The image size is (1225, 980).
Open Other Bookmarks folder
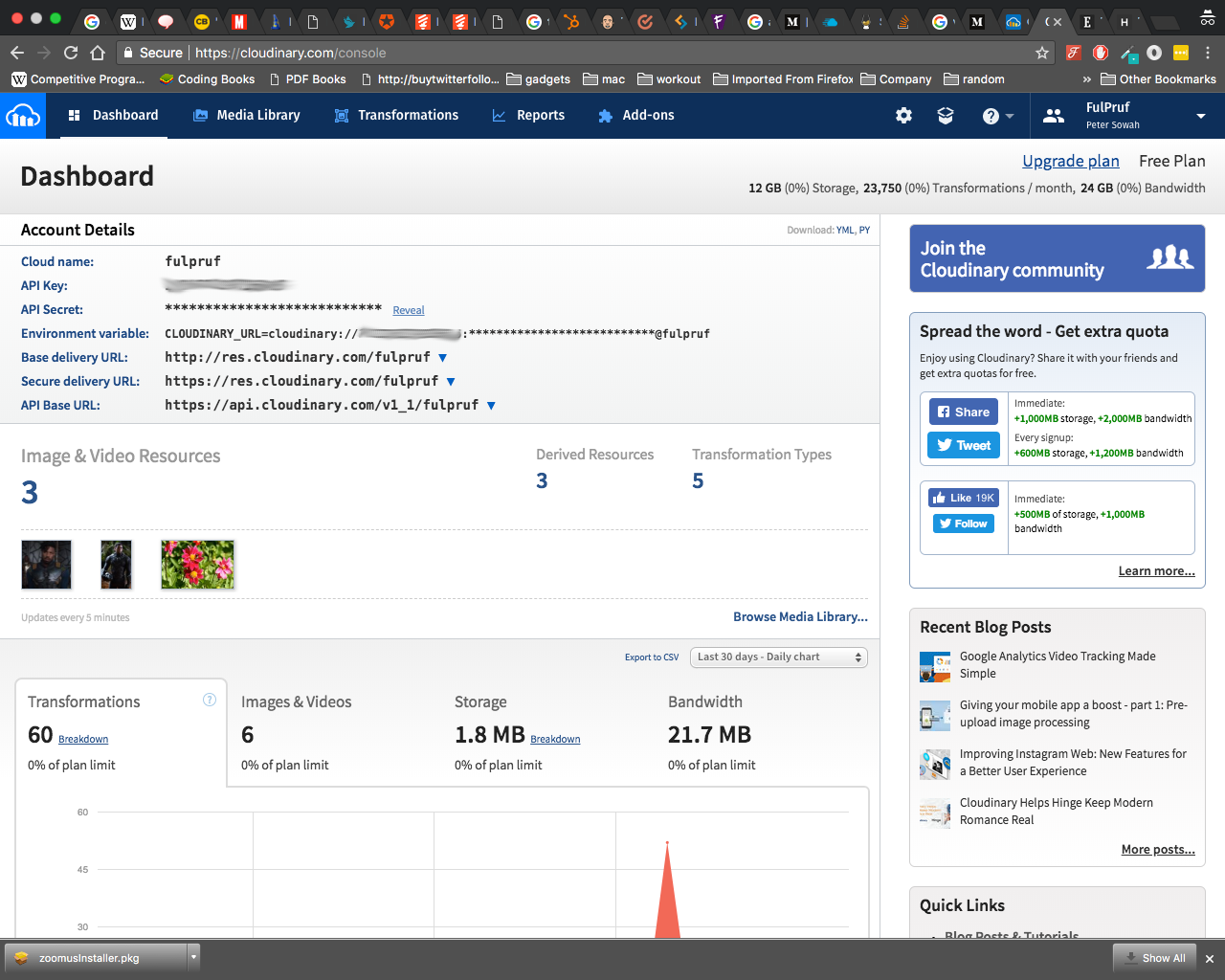1158,79
